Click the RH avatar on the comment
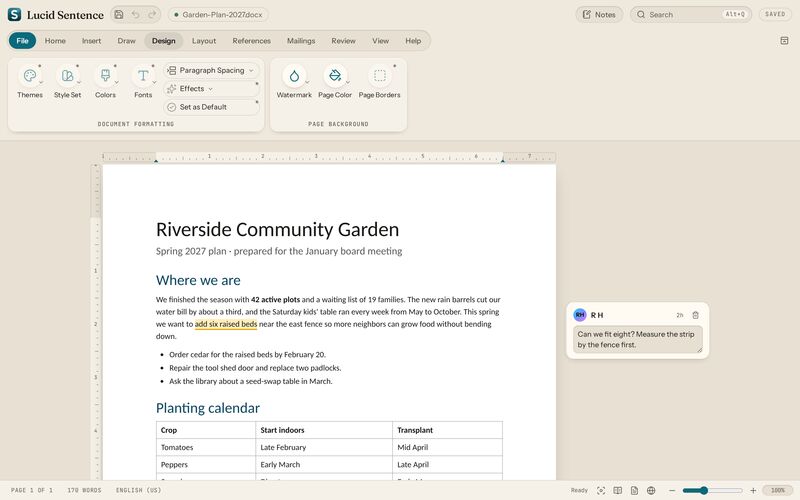800x500 pixels. pos(580,315)
